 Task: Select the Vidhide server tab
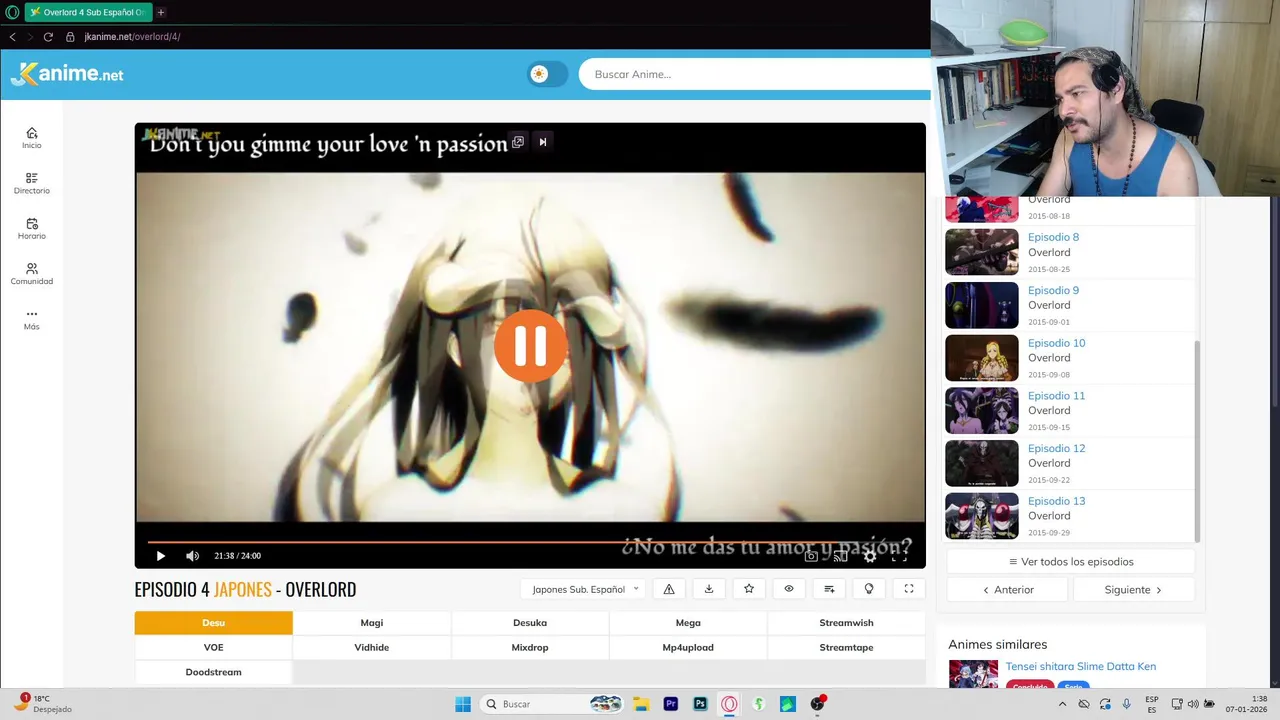click(x=372, y=647)
